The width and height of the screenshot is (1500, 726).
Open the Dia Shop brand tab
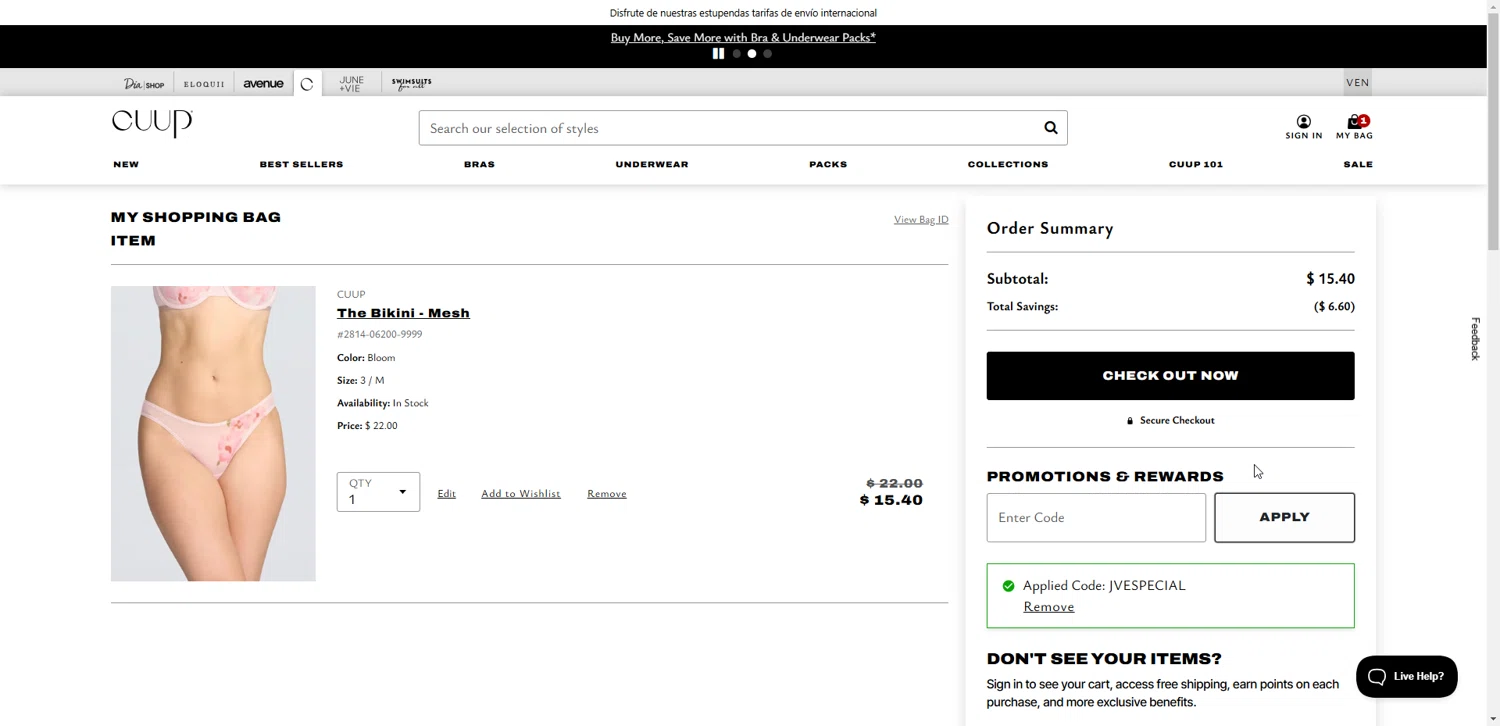coord(144,84)
